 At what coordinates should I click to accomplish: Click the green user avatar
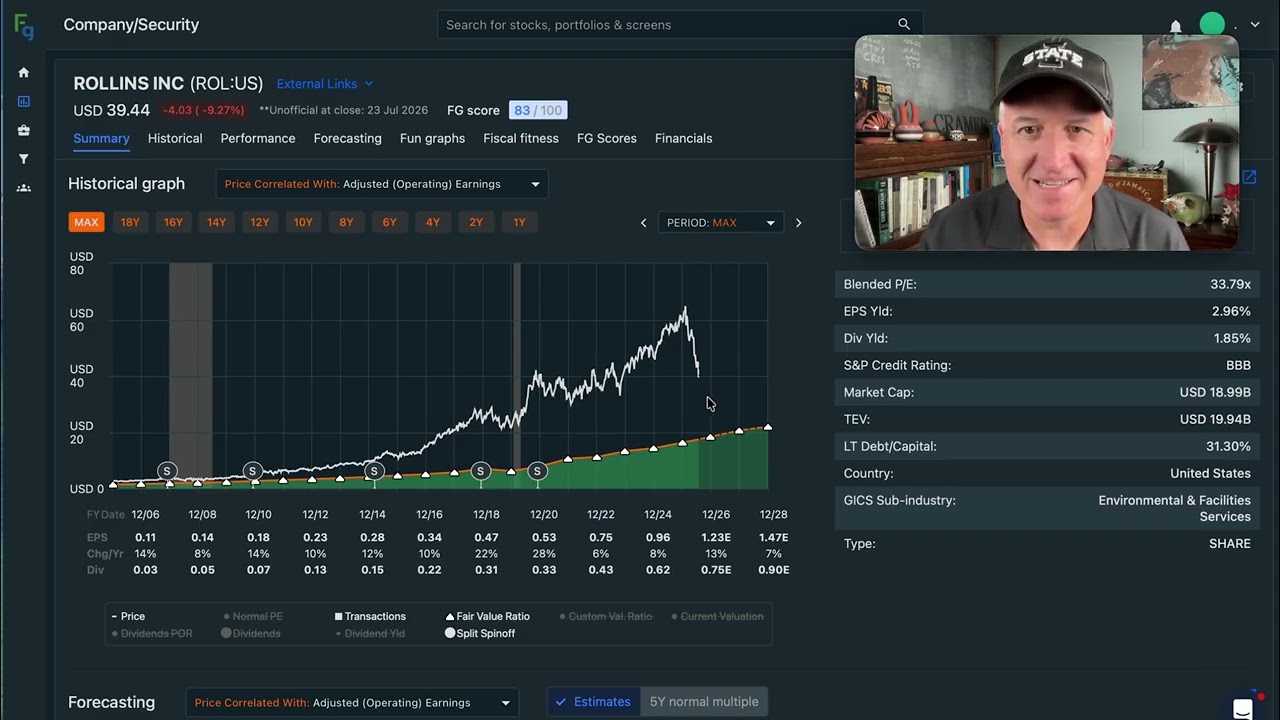click(1212, 24)
